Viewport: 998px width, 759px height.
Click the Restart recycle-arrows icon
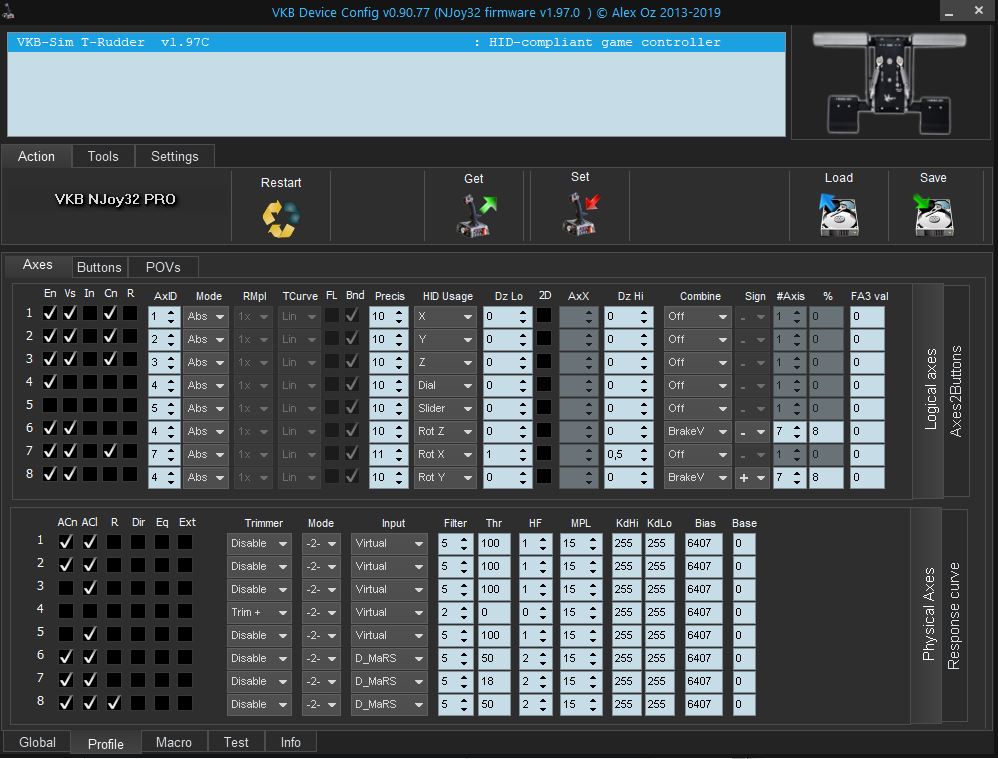pos(281,218)
